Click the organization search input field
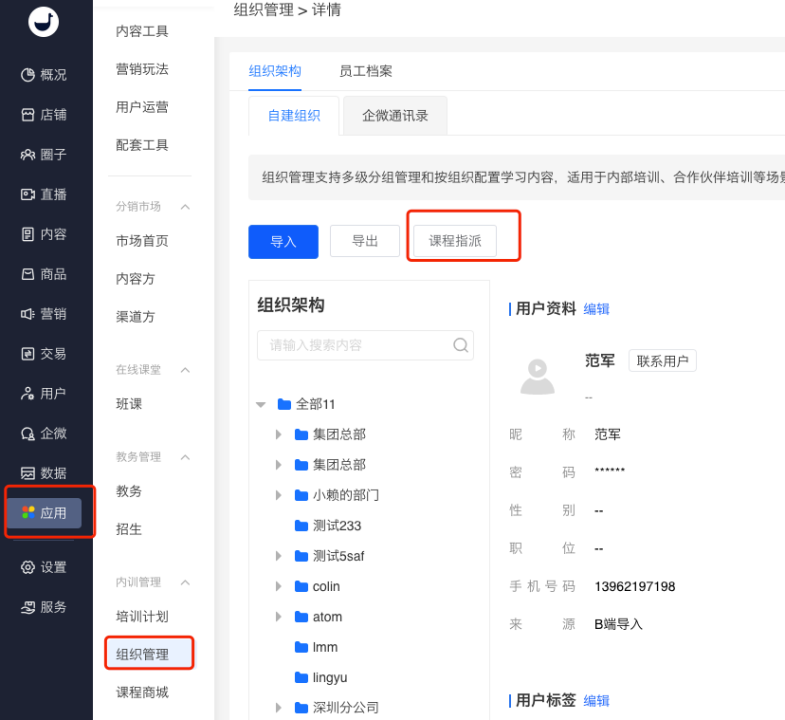 pyautogui.click(x=355, y=345)
